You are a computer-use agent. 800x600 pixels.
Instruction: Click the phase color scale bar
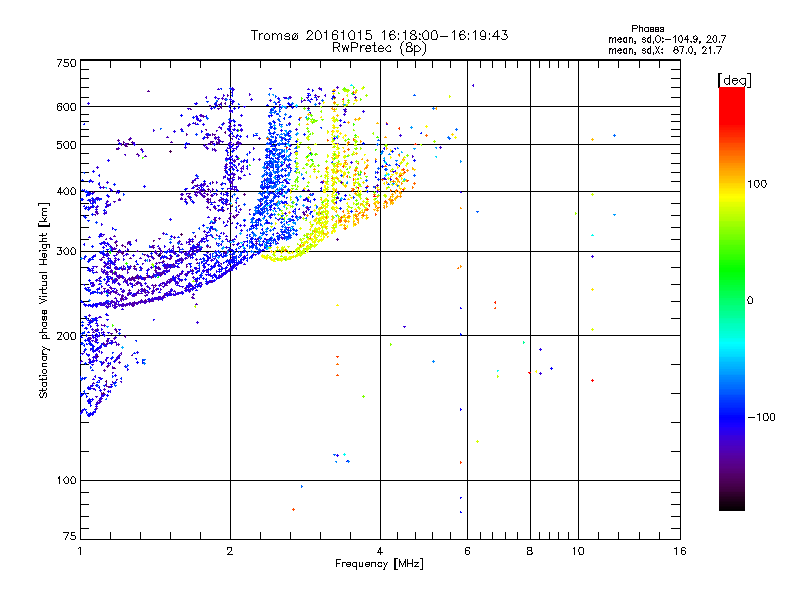click(x=732, y=298)
